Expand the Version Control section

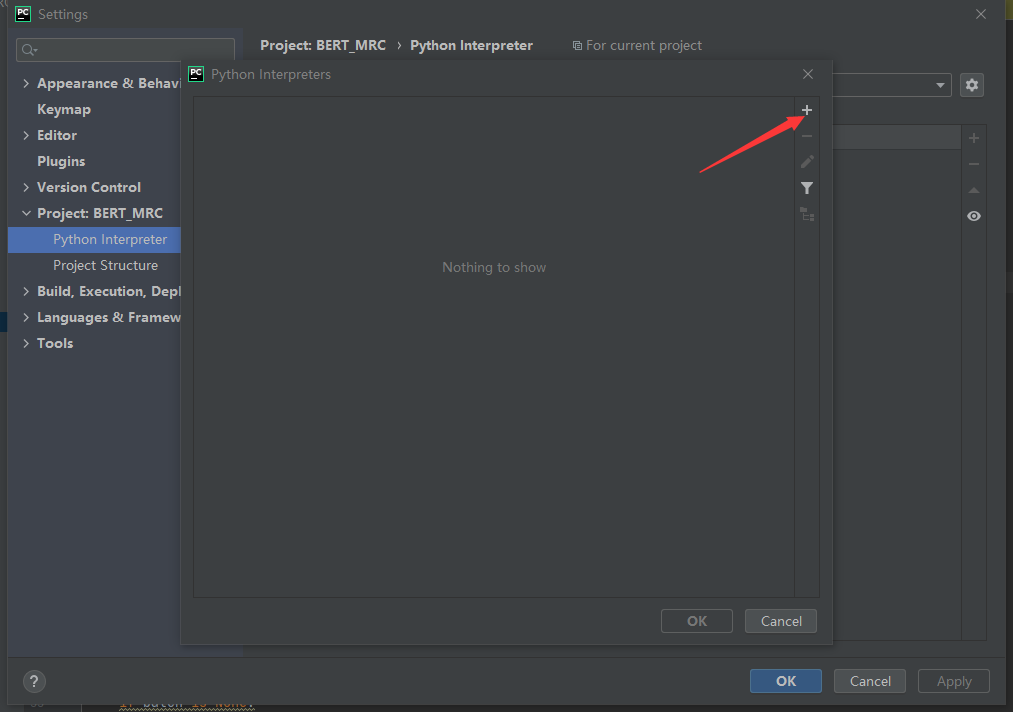(x=26, y=187)
